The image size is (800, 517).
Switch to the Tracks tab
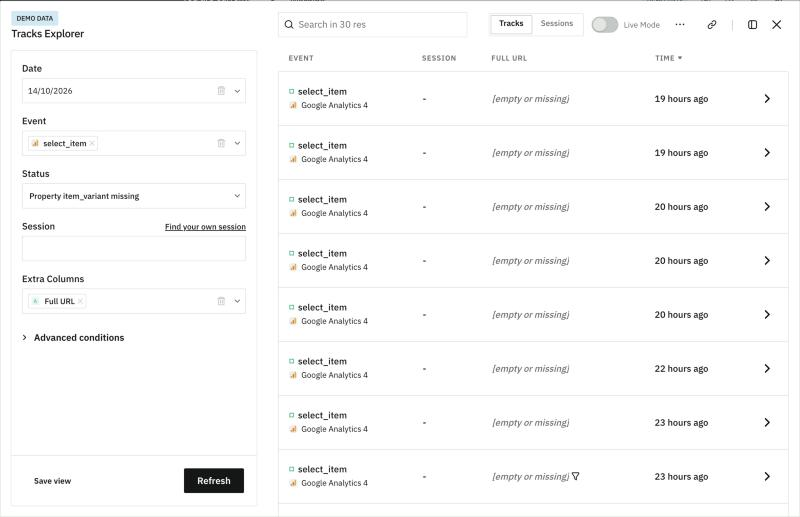(511, 24)
